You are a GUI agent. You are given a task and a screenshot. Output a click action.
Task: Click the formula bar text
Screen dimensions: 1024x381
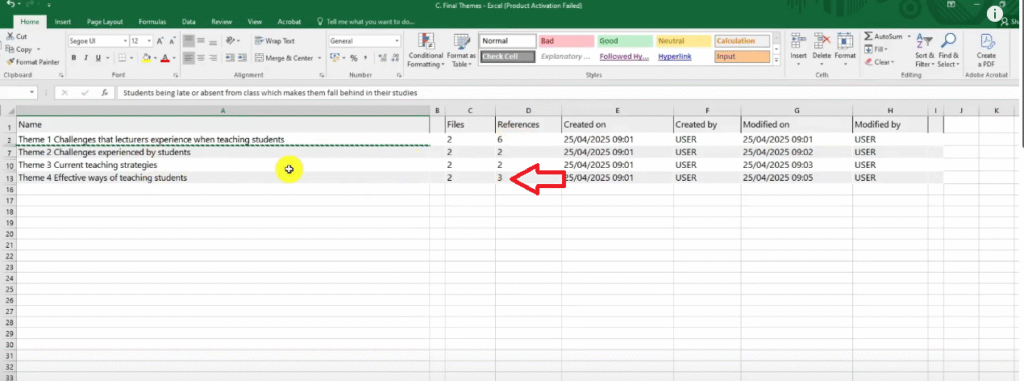coord(270,93)
